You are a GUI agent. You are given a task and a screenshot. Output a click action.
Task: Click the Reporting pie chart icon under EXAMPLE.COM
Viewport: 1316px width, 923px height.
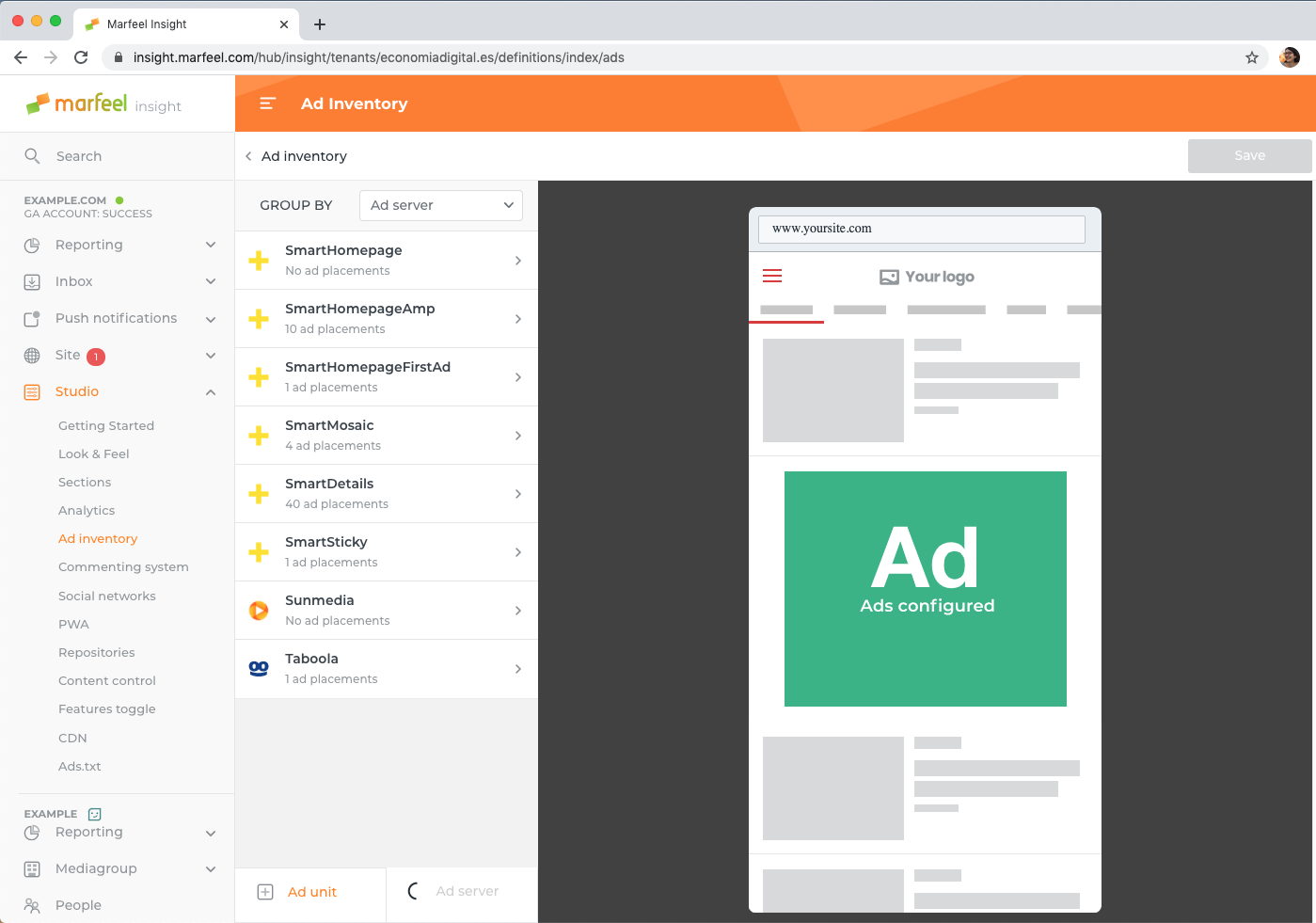(x=32, y=245)
